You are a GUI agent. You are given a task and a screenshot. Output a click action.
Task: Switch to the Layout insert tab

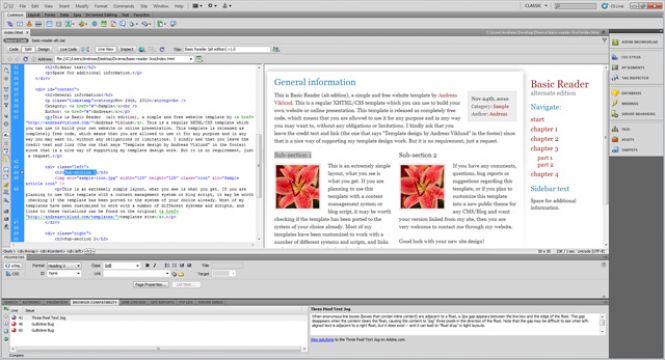(34, 15)
